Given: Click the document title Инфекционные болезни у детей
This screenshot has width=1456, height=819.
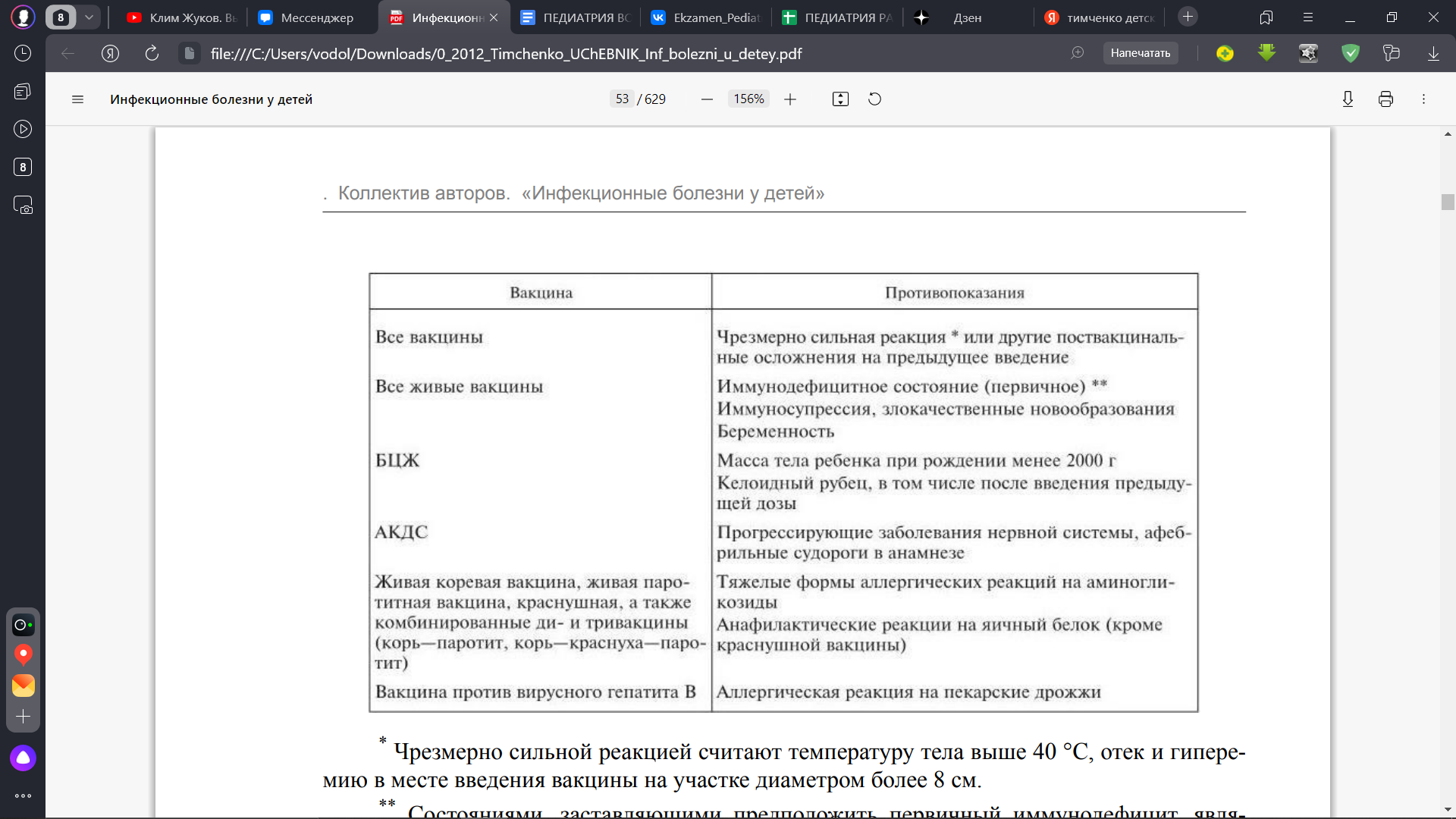Looking at the screenshot, I should coord(211,99).
